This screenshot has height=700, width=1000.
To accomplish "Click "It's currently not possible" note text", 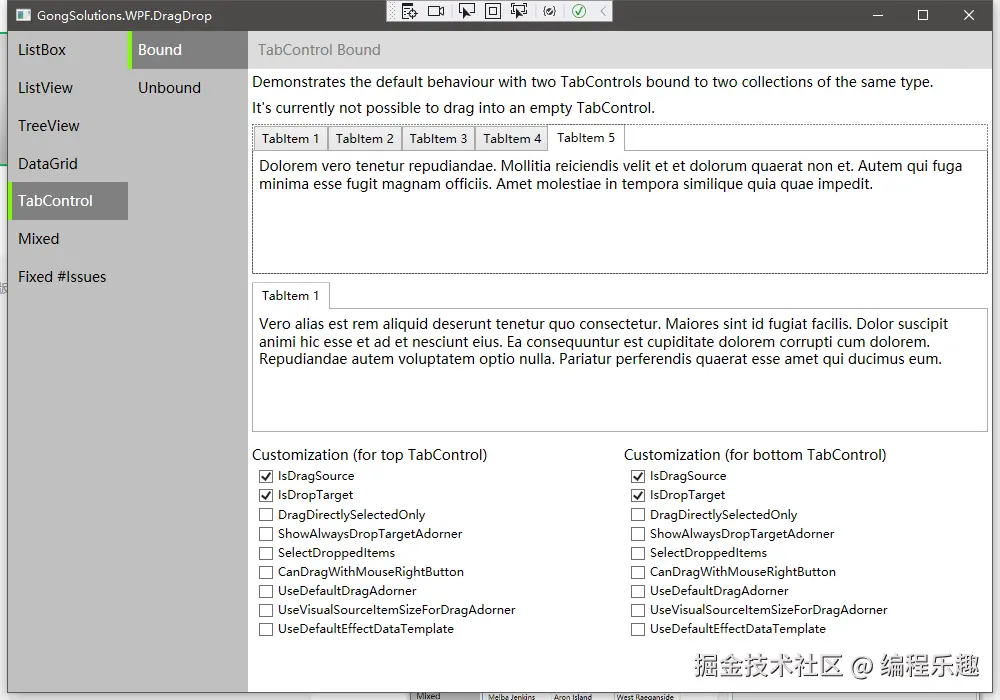I will (453, 108).
